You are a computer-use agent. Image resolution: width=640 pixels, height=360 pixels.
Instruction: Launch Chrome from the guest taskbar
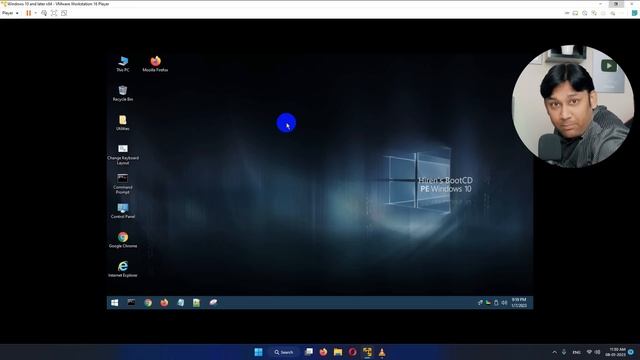(148, 302)
